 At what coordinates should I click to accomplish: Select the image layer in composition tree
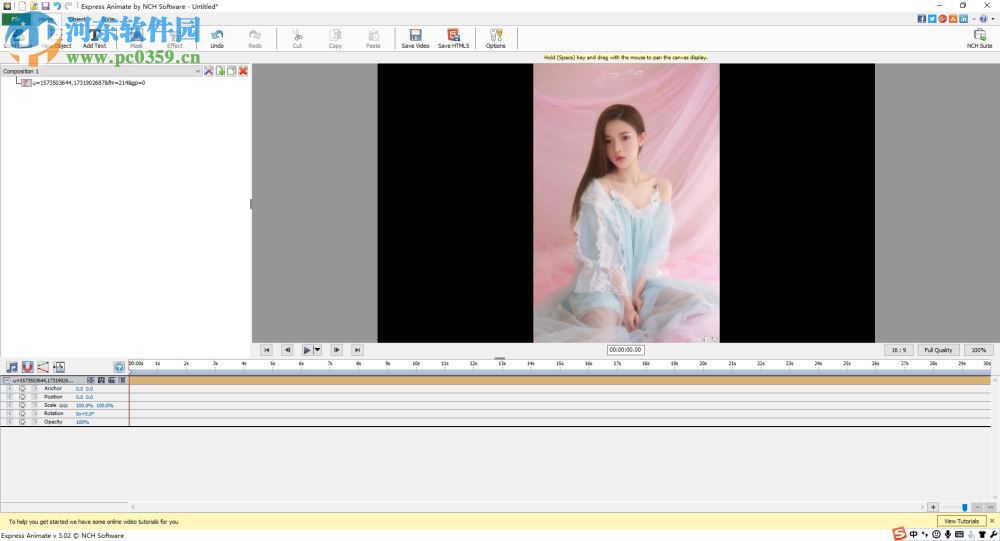84,83
